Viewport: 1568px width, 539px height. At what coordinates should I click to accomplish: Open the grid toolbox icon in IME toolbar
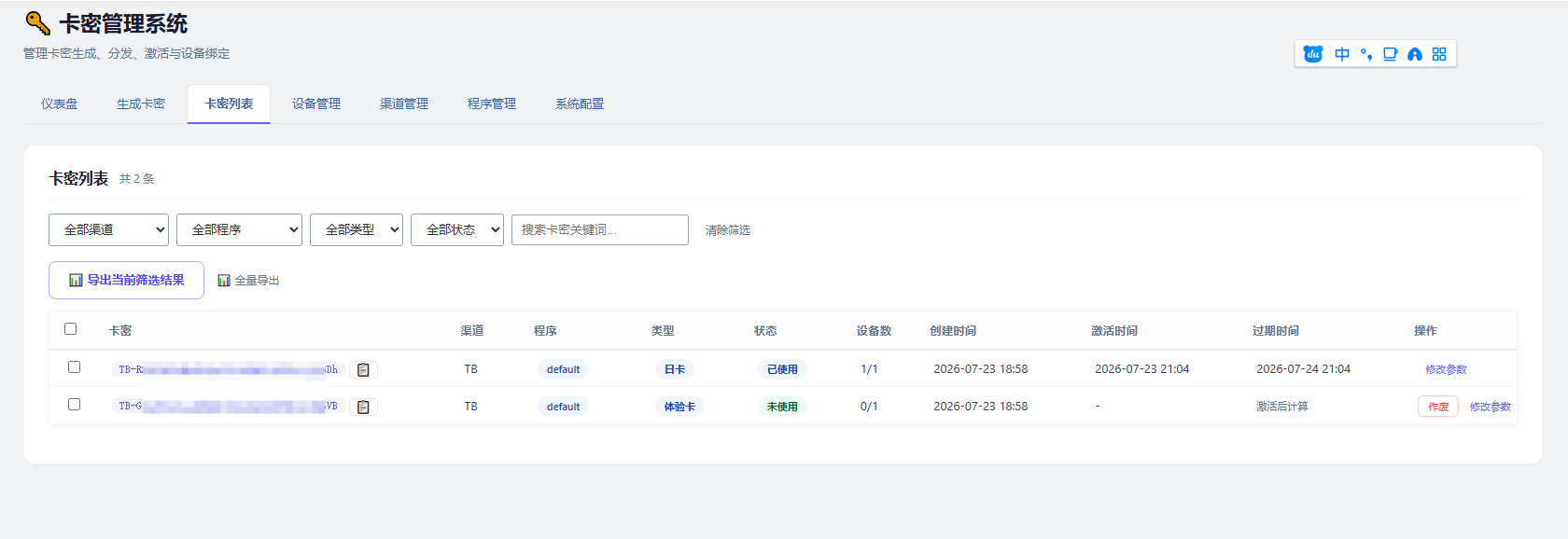point(1439,54)
